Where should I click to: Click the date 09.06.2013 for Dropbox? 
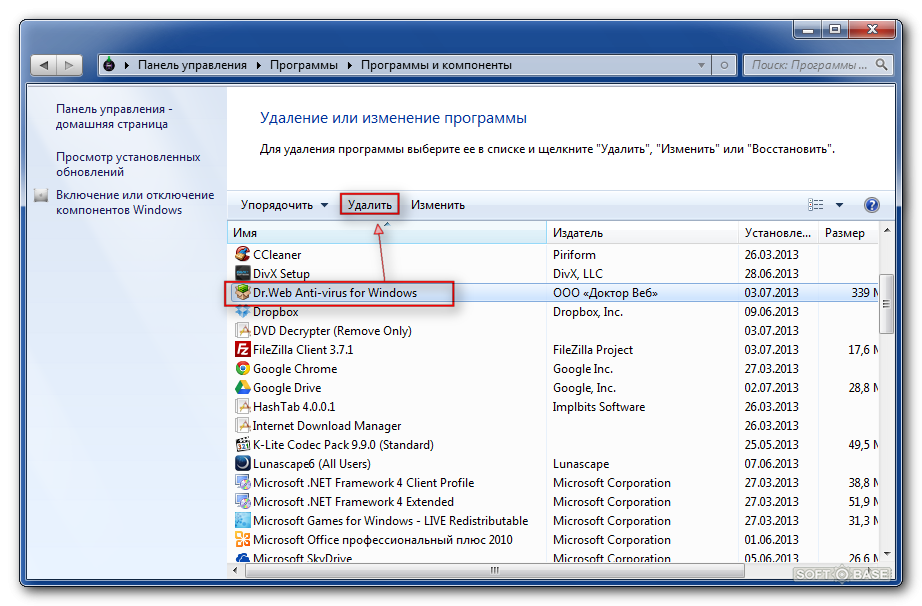pos(771,312)
